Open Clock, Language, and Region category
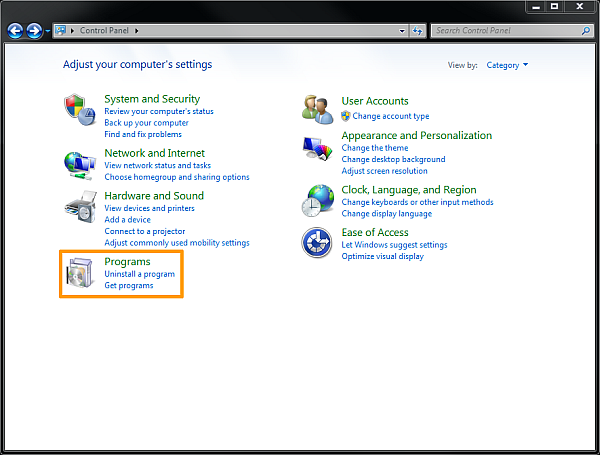The width and height of the screenshot is (600, 455). coord(409,190)
